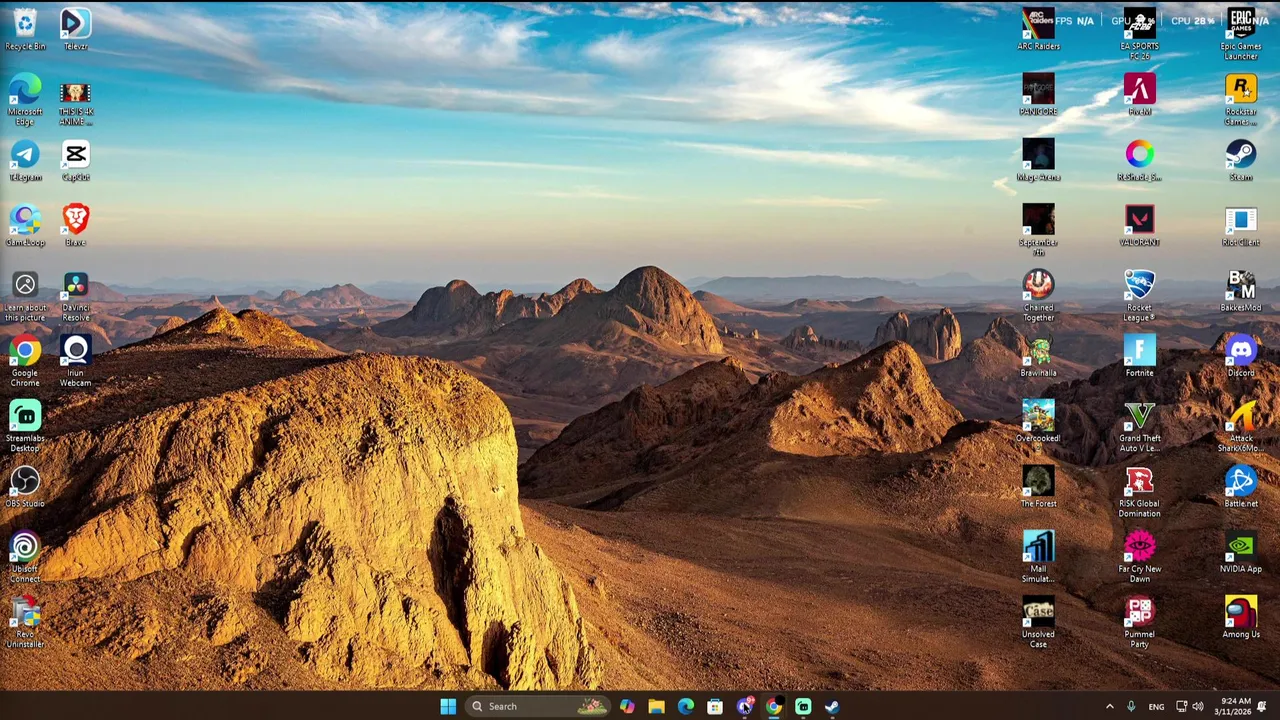Click the taskbar Search box
Screen dimensions: 1280x720
point(538,706)
